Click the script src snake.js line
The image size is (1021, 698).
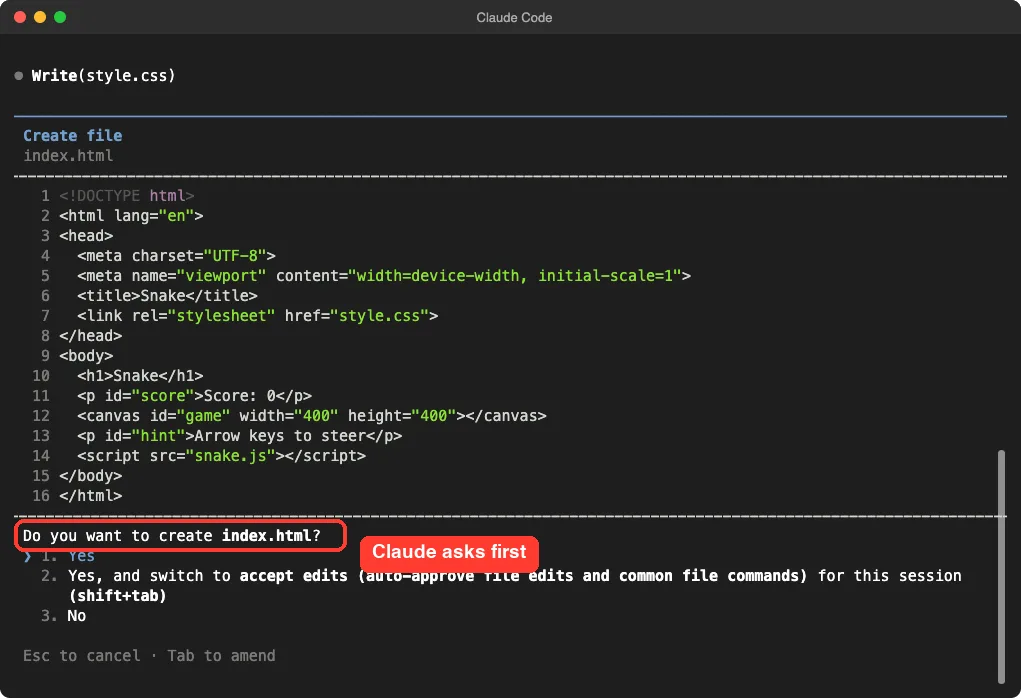point(221,456)
